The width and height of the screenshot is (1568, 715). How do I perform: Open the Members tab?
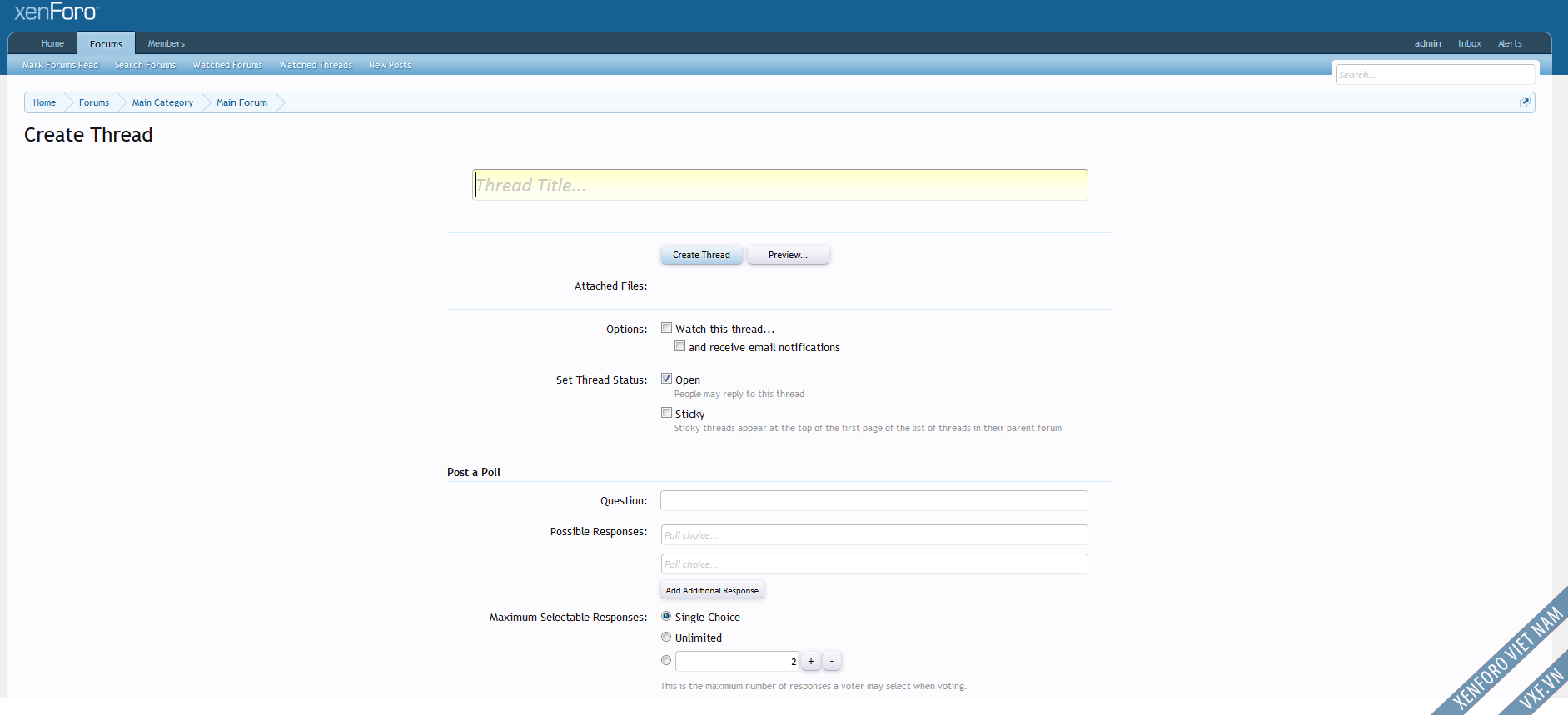[166, 43]
